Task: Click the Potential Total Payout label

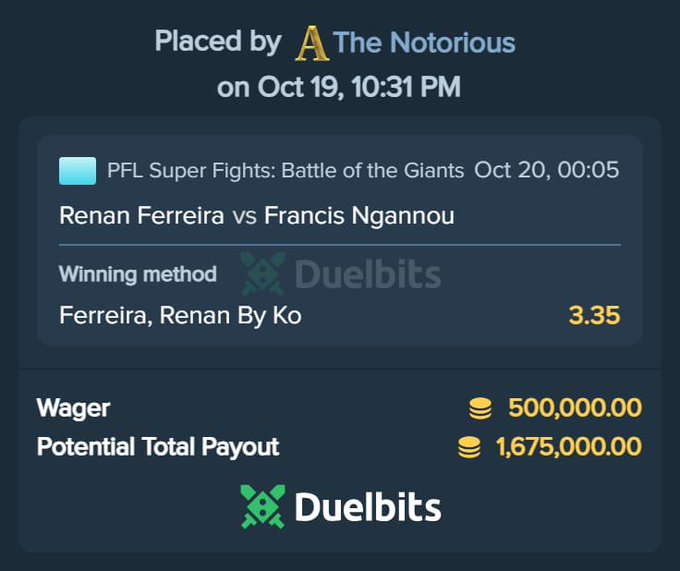Action: 158,447
